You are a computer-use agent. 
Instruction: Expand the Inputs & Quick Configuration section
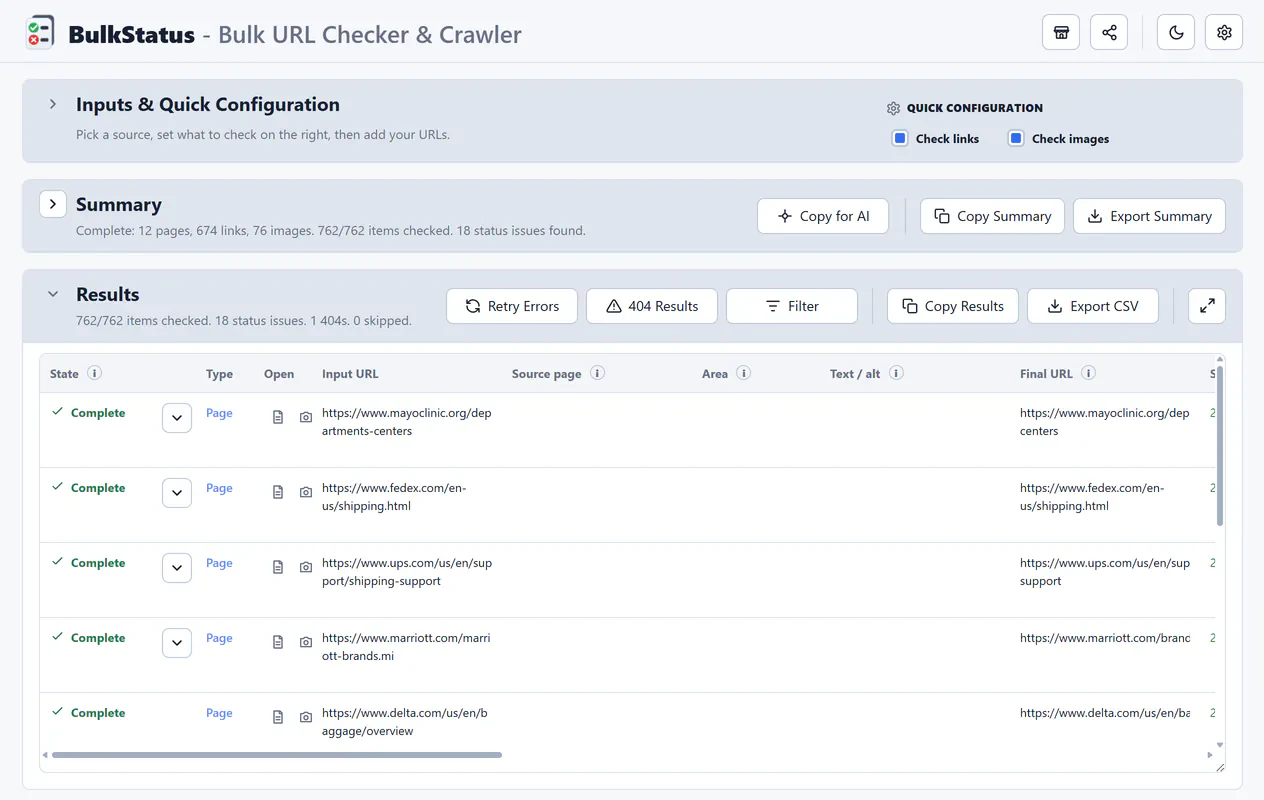(53, 104)
